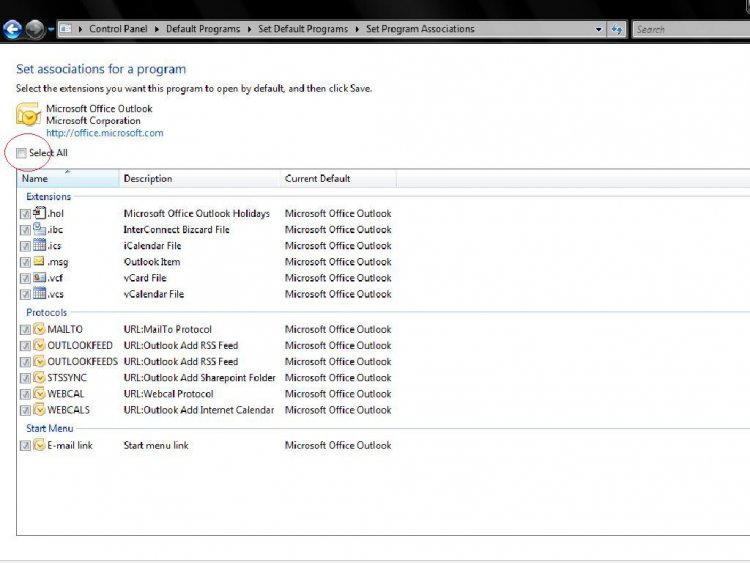
Task: Click the Back navigation arrow
Action: click(x=12, y=29)
